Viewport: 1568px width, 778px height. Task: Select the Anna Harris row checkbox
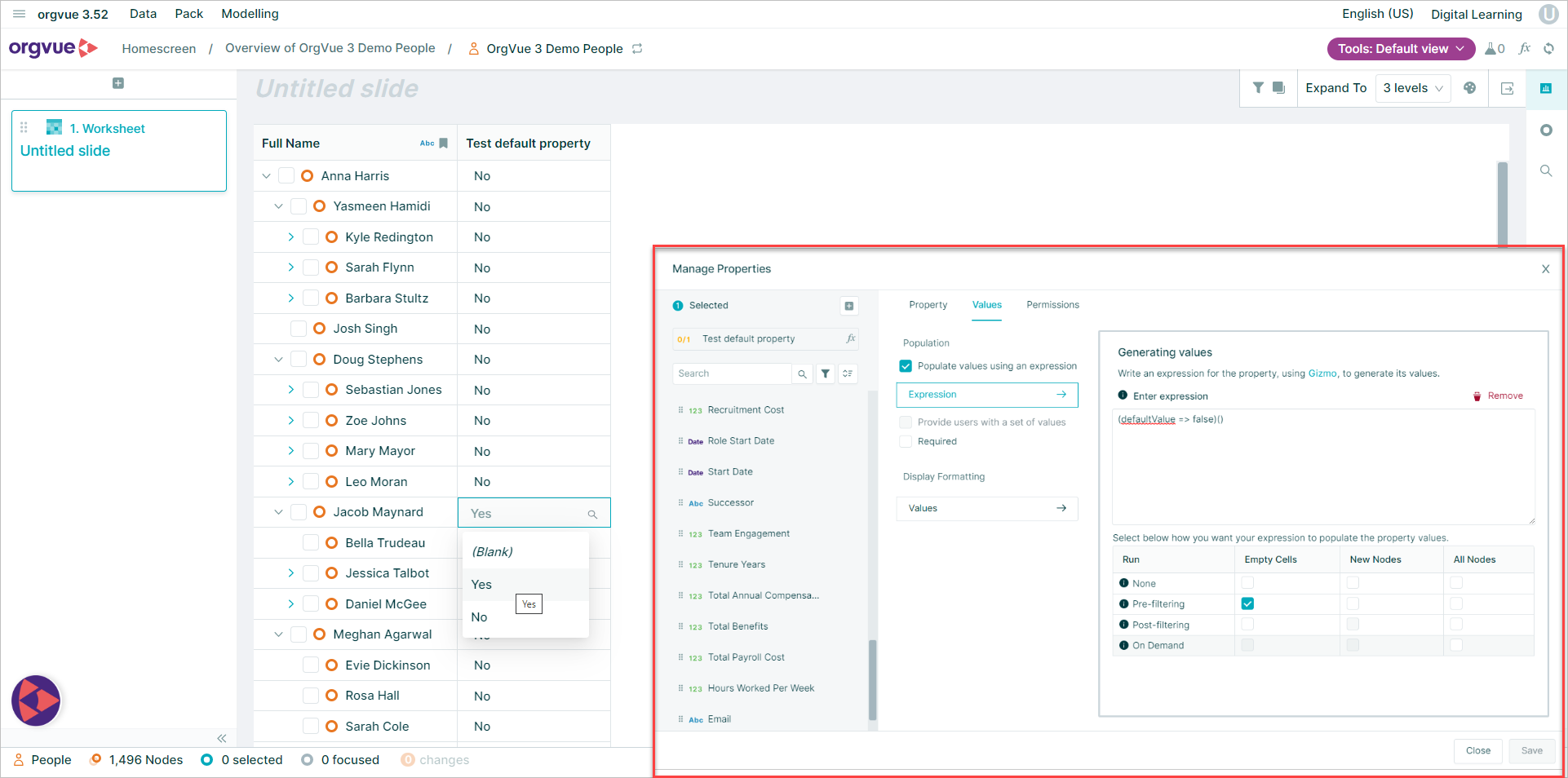pyautogui.click(x=286, y=175)
